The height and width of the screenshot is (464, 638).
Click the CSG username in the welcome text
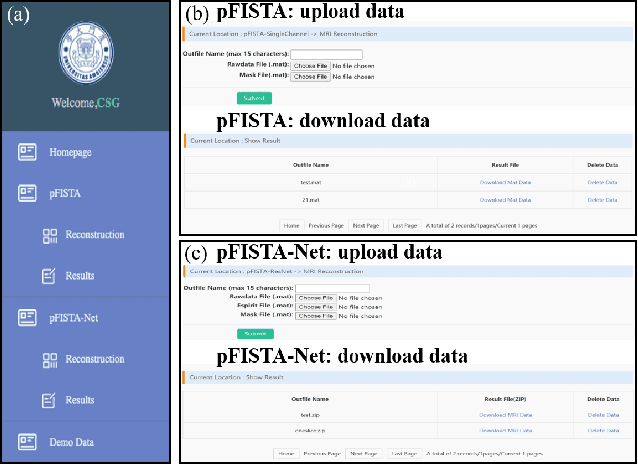point(108,103)
